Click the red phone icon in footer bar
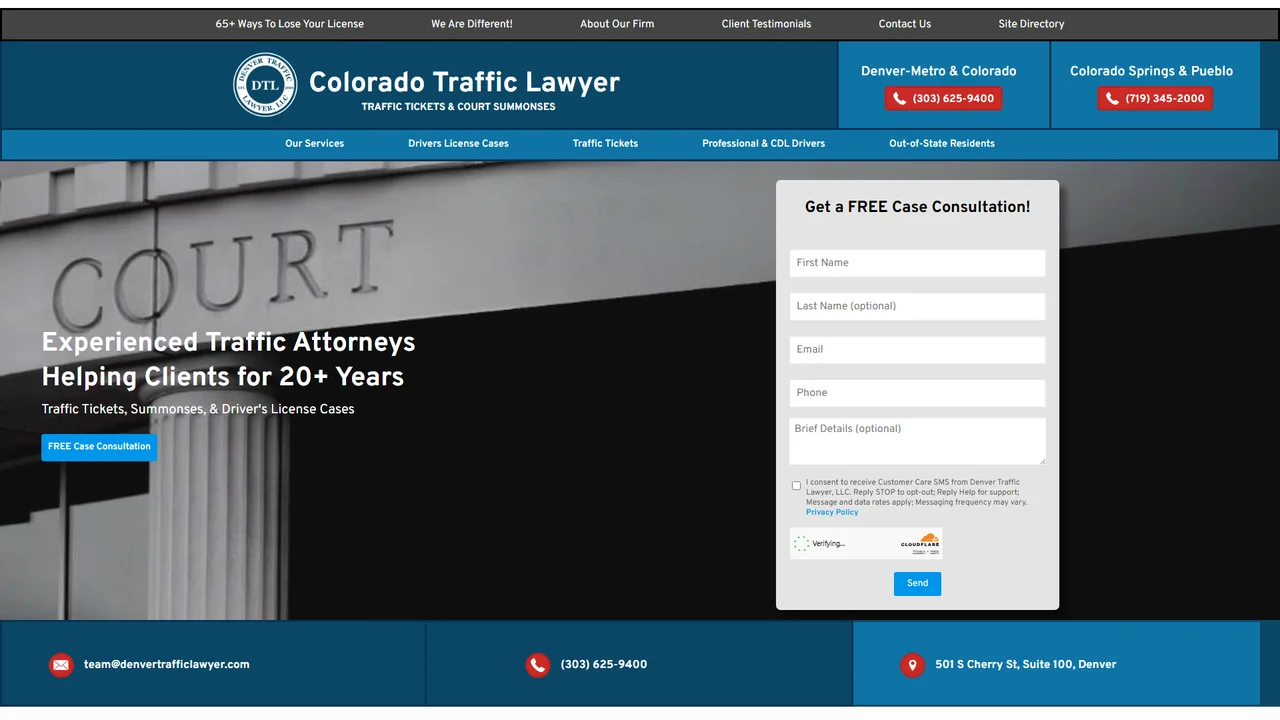This screenshot has height=720, width=1280. [538, 665]
